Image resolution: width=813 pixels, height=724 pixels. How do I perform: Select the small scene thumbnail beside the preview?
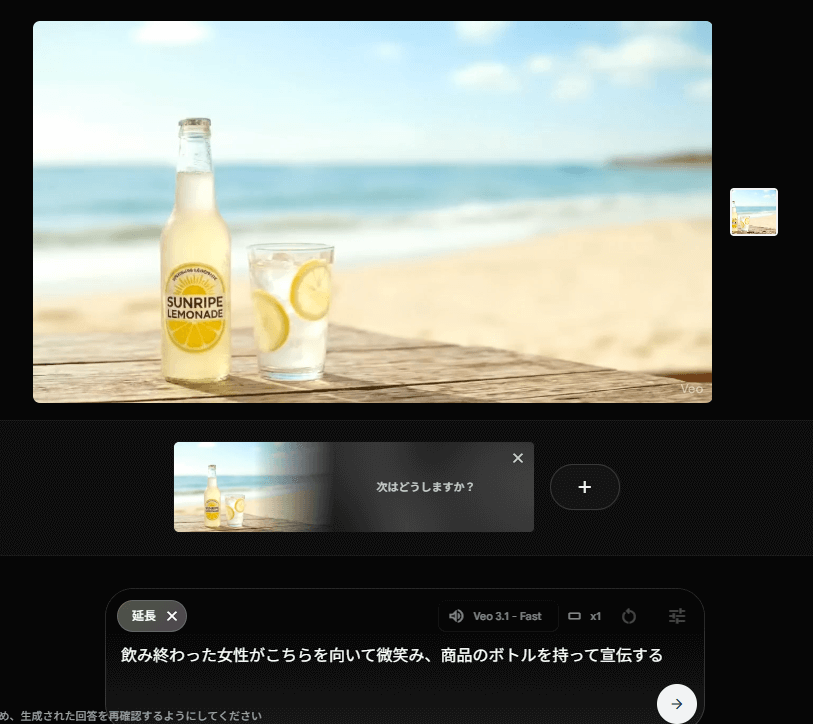coord(753,212)
